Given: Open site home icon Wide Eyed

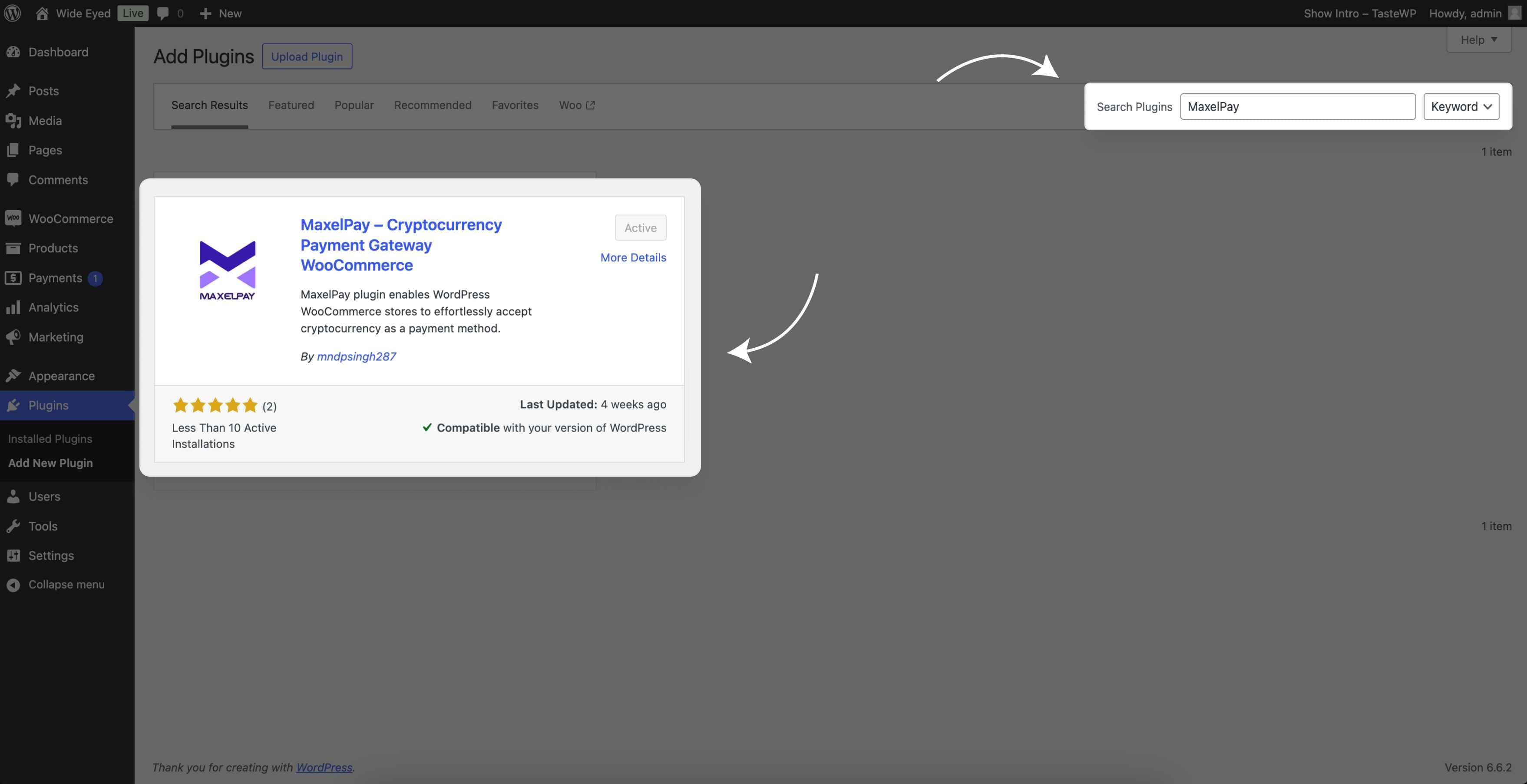Looking at the screenshot, I should click(42, 13).
